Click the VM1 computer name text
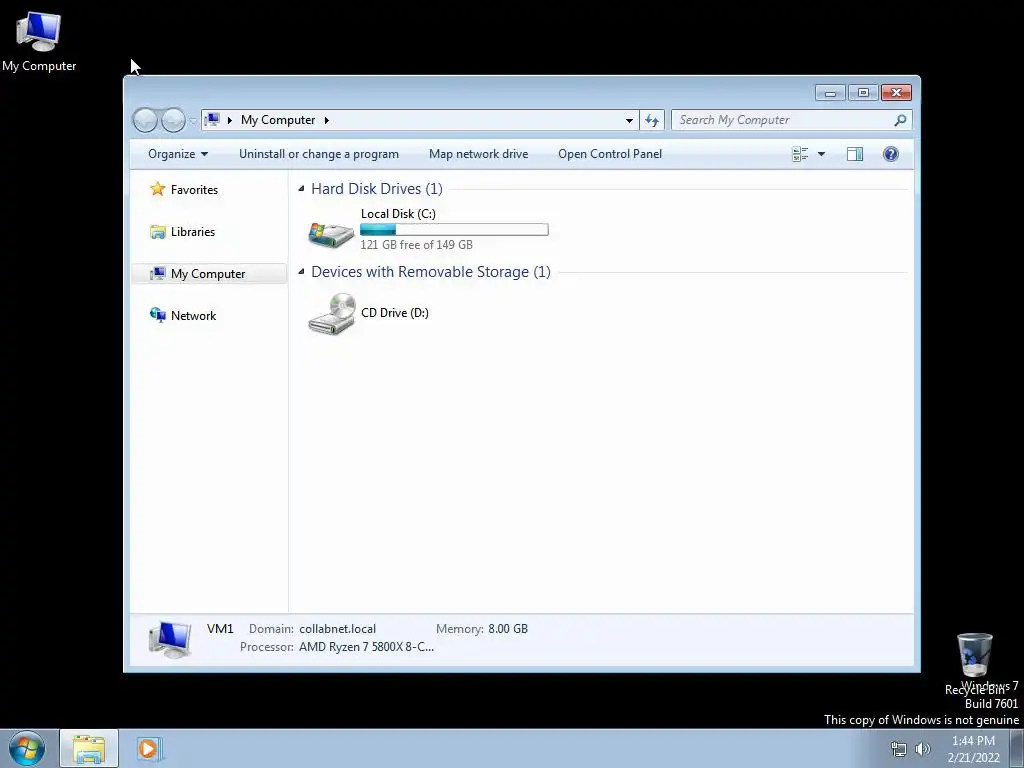Image resolution: width=1024 pixels, height=768 pixels. pos(220,629)
